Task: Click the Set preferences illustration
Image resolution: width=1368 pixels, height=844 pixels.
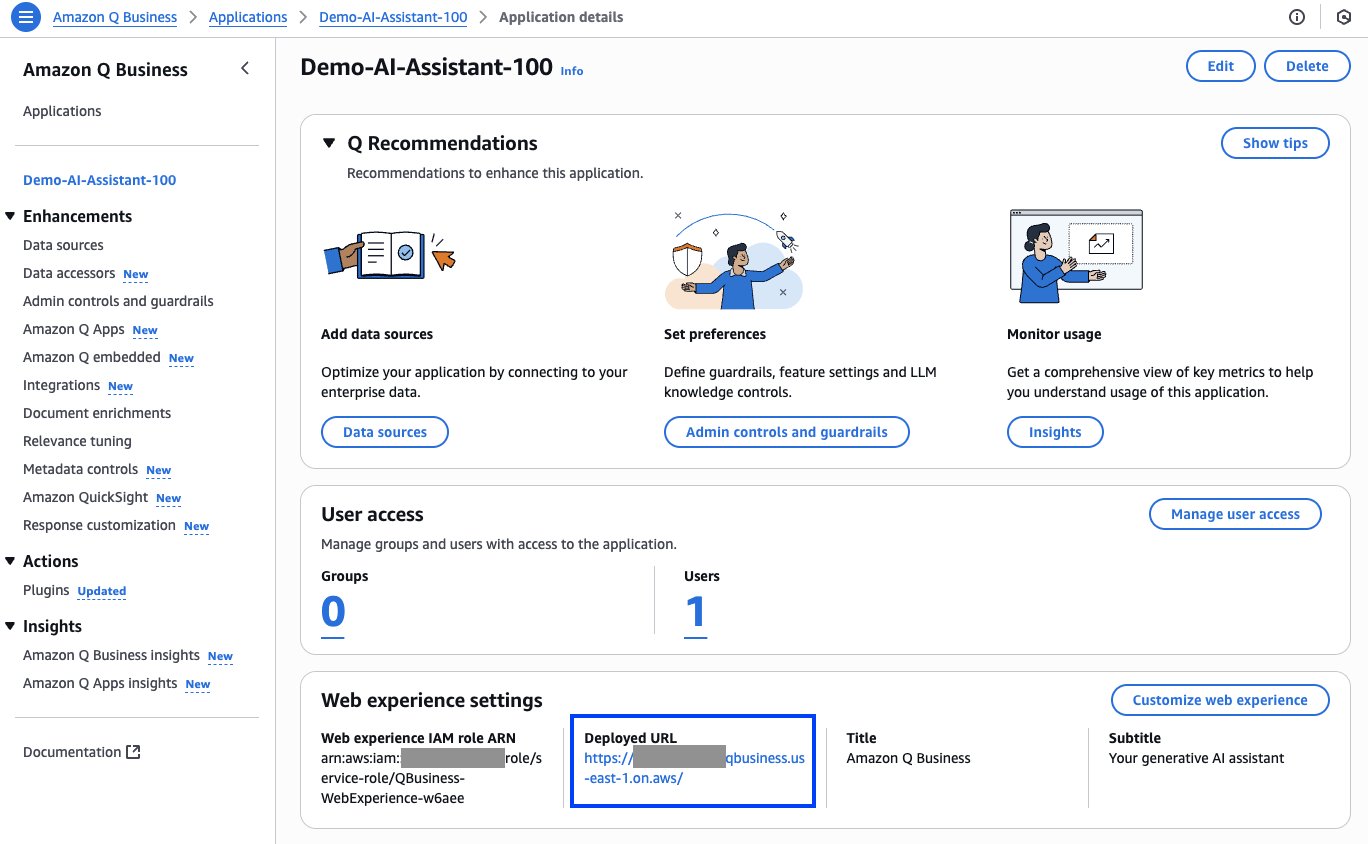Action: point(735,260)
